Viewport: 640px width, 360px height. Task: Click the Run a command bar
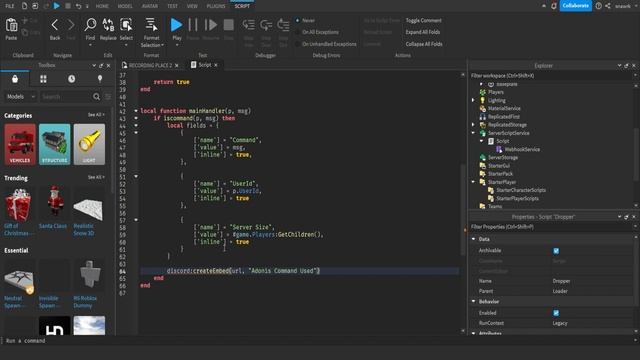[318, 341]
